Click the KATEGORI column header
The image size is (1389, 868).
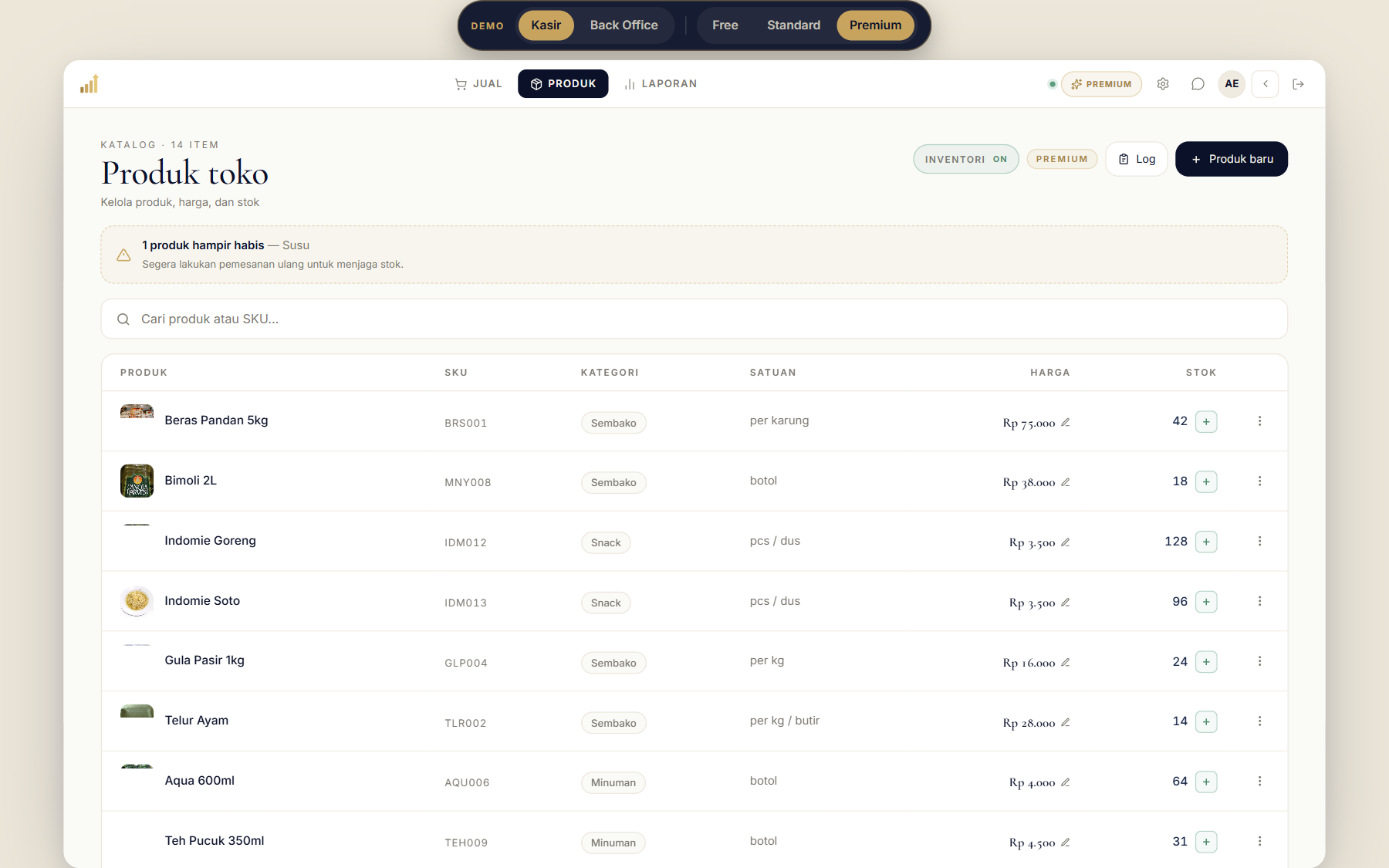[x=610, y=373]
